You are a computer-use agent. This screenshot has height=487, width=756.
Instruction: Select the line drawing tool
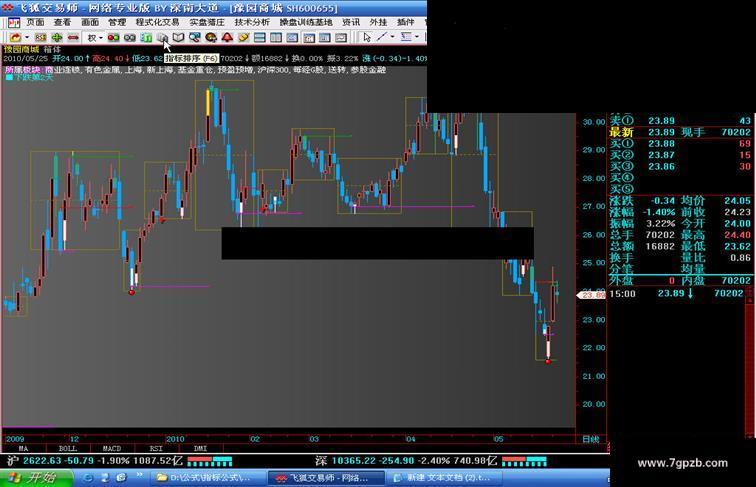pos(382,37)
